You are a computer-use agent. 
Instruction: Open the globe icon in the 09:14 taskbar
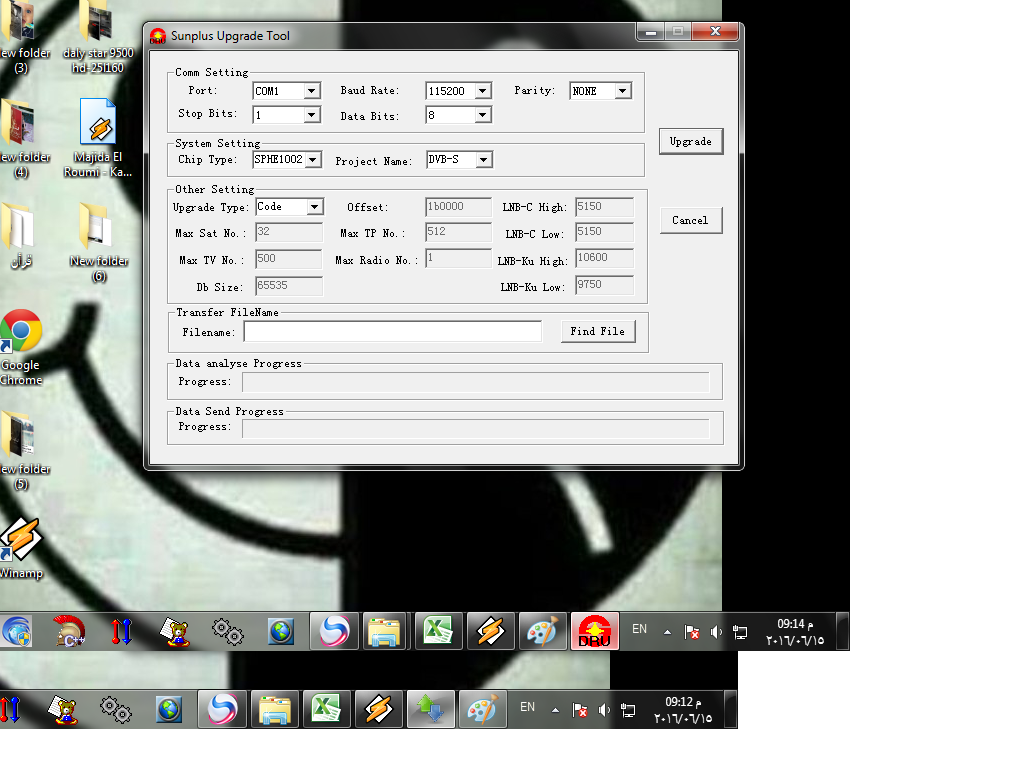pyautogui.click(x=281, y=632)
